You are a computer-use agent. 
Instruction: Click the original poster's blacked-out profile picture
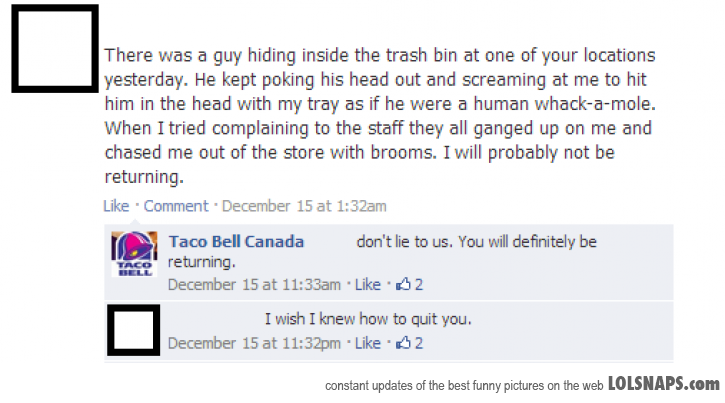click(x=55, y=49)
